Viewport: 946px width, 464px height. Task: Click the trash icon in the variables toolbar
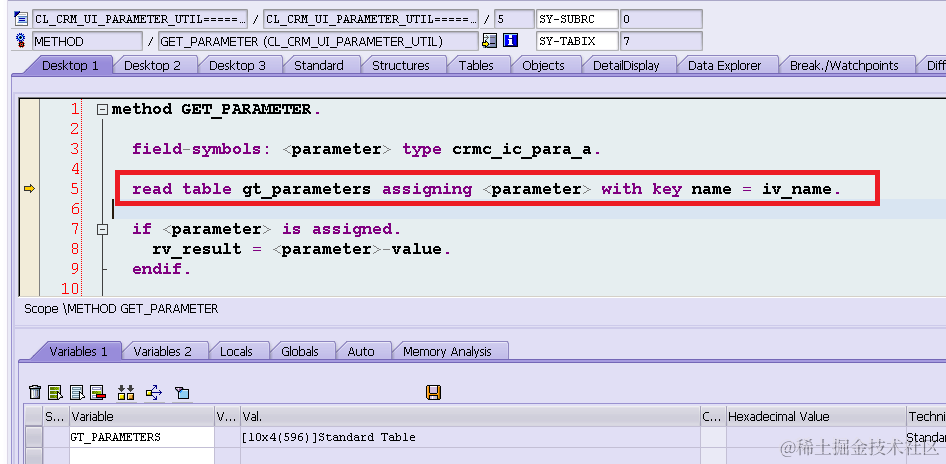click(x=35, y=393)
